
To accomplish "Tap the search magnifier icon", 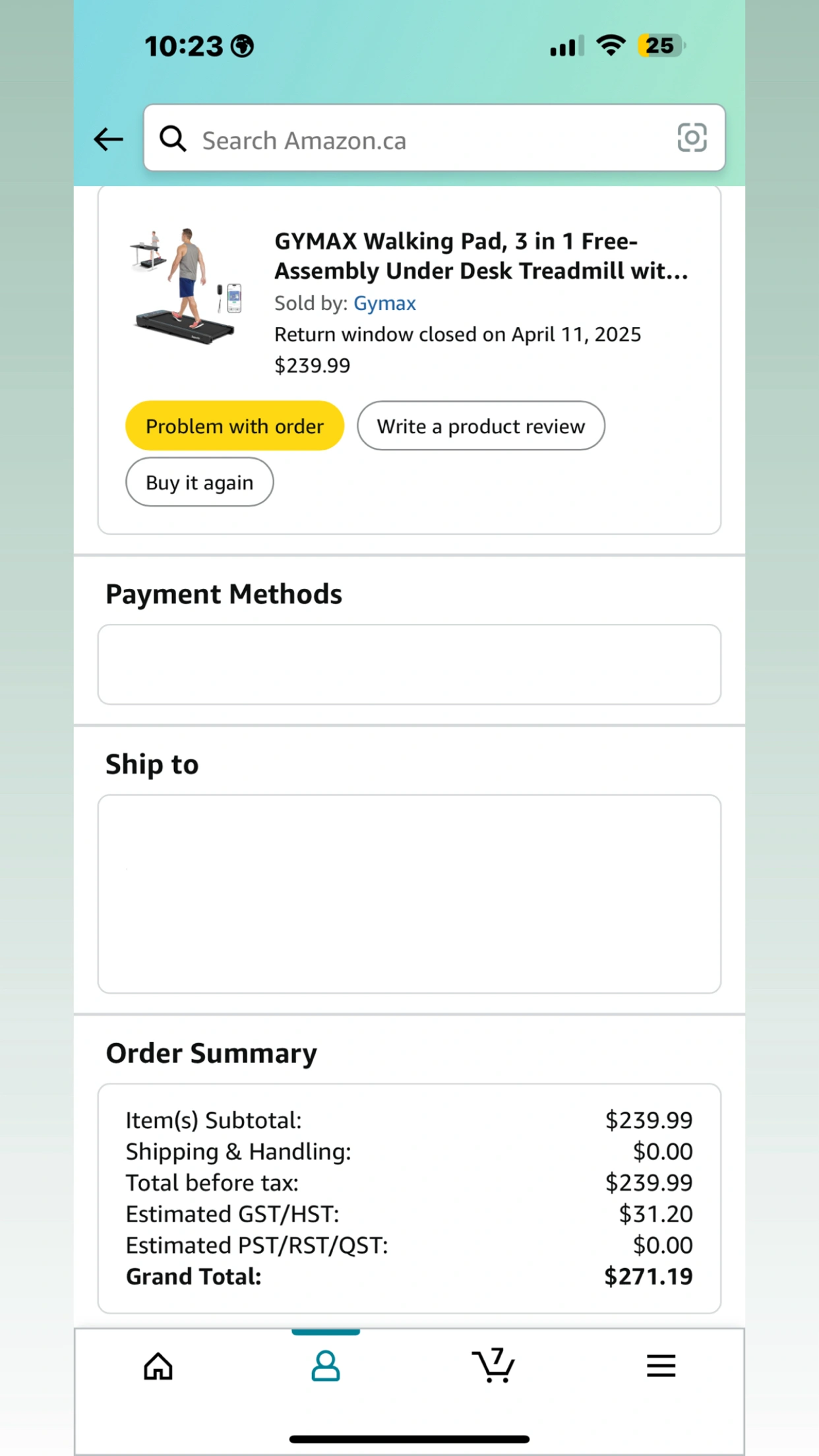I will [173, 139].
